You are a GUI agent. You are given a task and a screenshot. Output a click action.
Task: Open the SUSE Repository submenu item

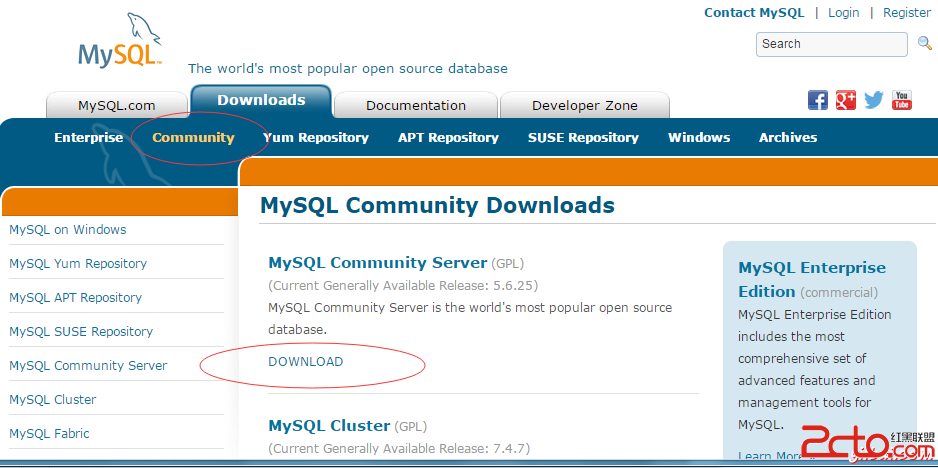pyautogui.click(x=583, y=138)
